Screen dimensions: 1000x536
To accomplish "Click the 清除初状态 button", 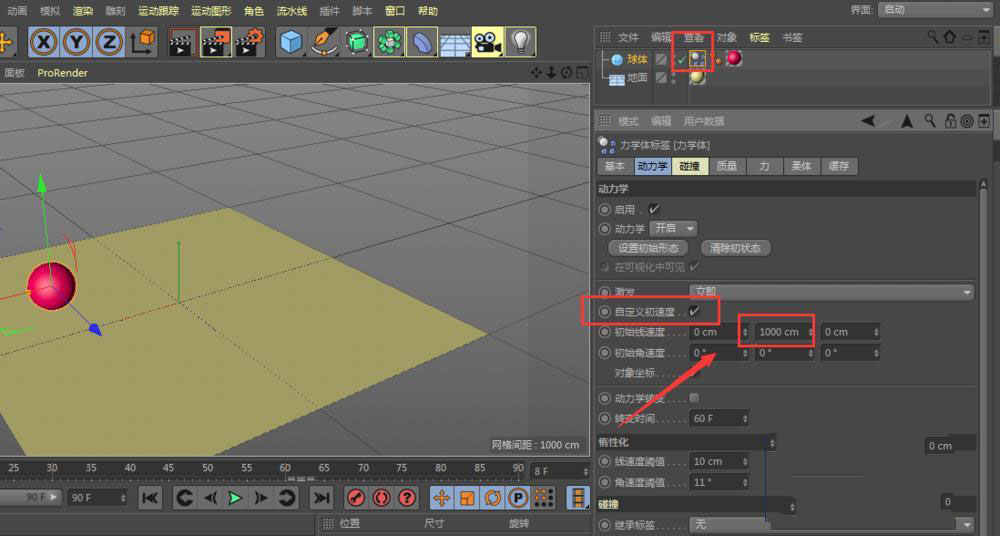I will [736, 248].
